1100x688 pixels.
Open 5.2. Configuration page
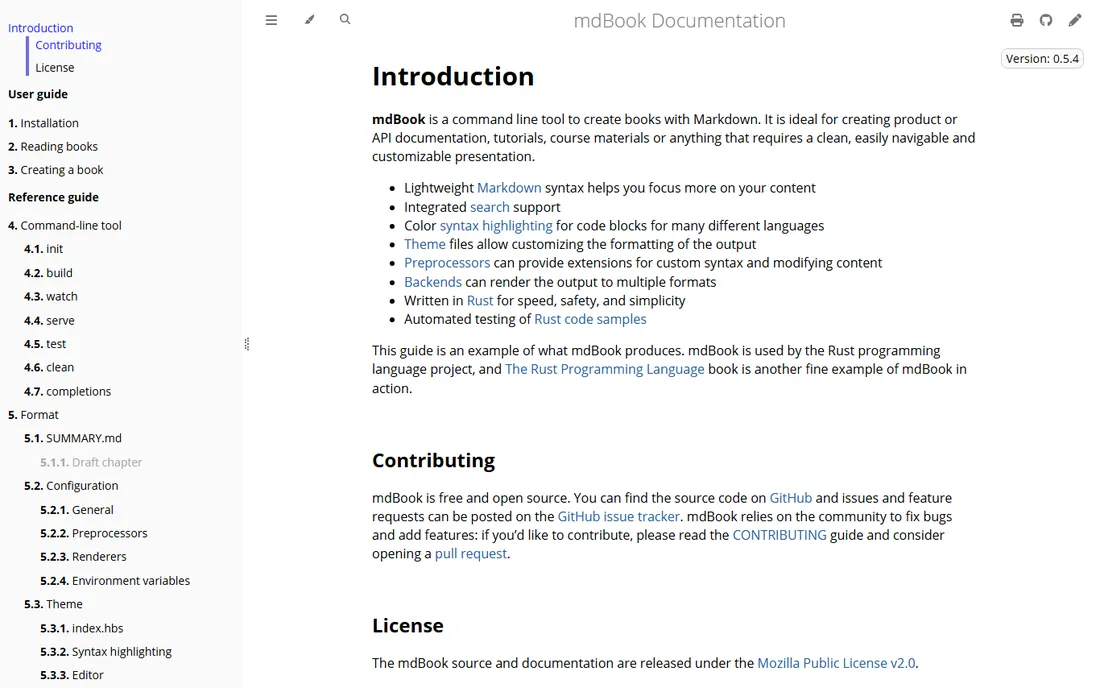(71, 485)
